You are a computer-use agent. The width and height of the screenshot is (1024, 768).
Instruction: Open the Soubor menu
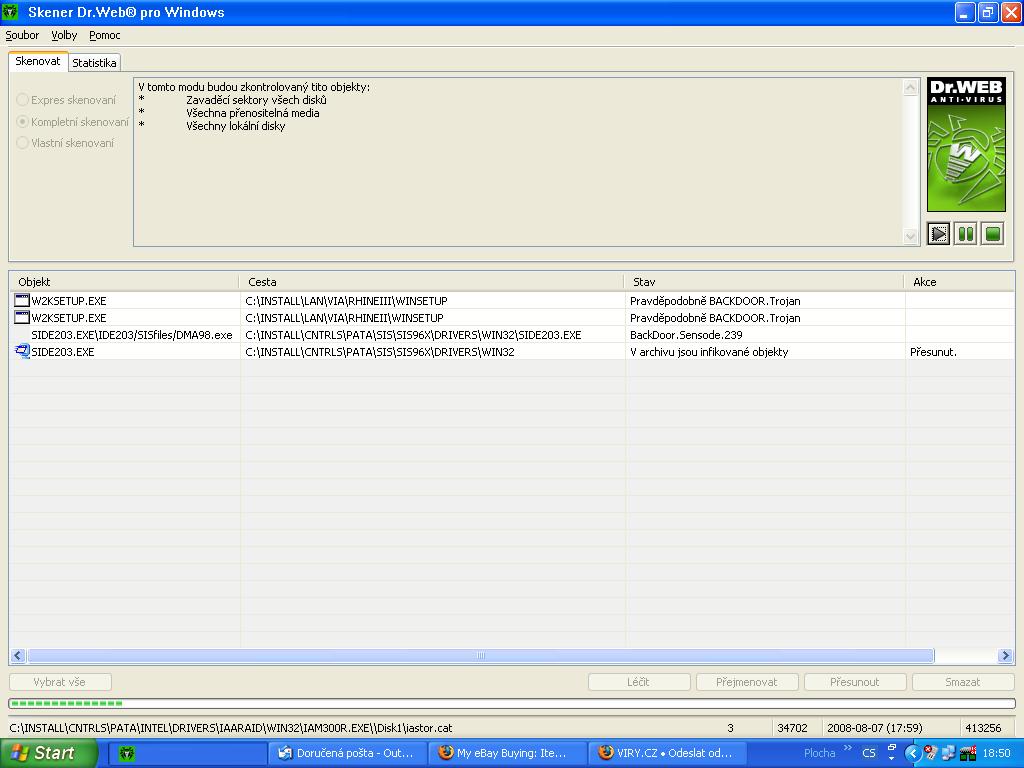(22, 35)
